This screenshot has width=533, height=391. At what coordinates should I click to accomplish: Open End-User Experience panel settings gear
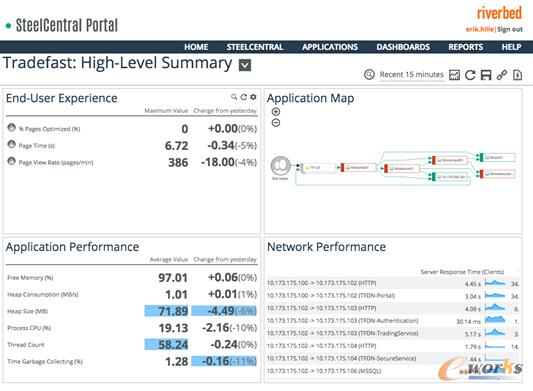pyautogui.click(x=253, y=97)
